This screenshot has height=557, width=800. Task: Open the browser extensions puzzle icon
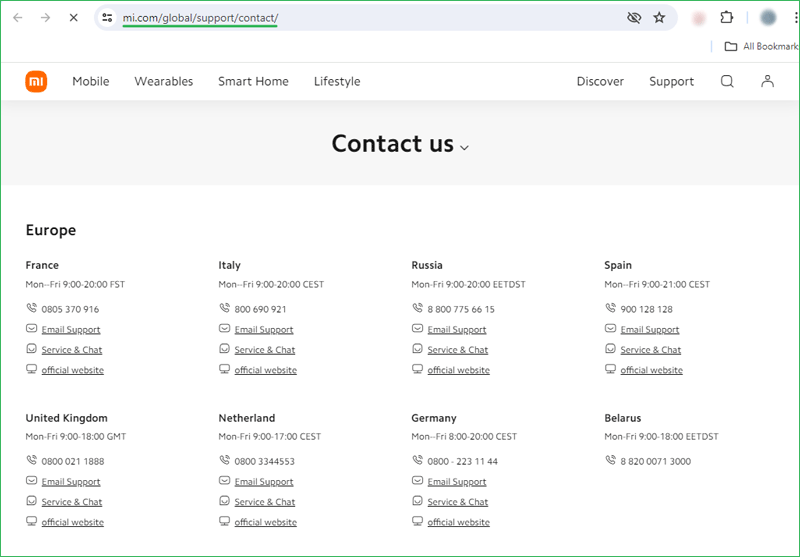click(x=727, y=18)
